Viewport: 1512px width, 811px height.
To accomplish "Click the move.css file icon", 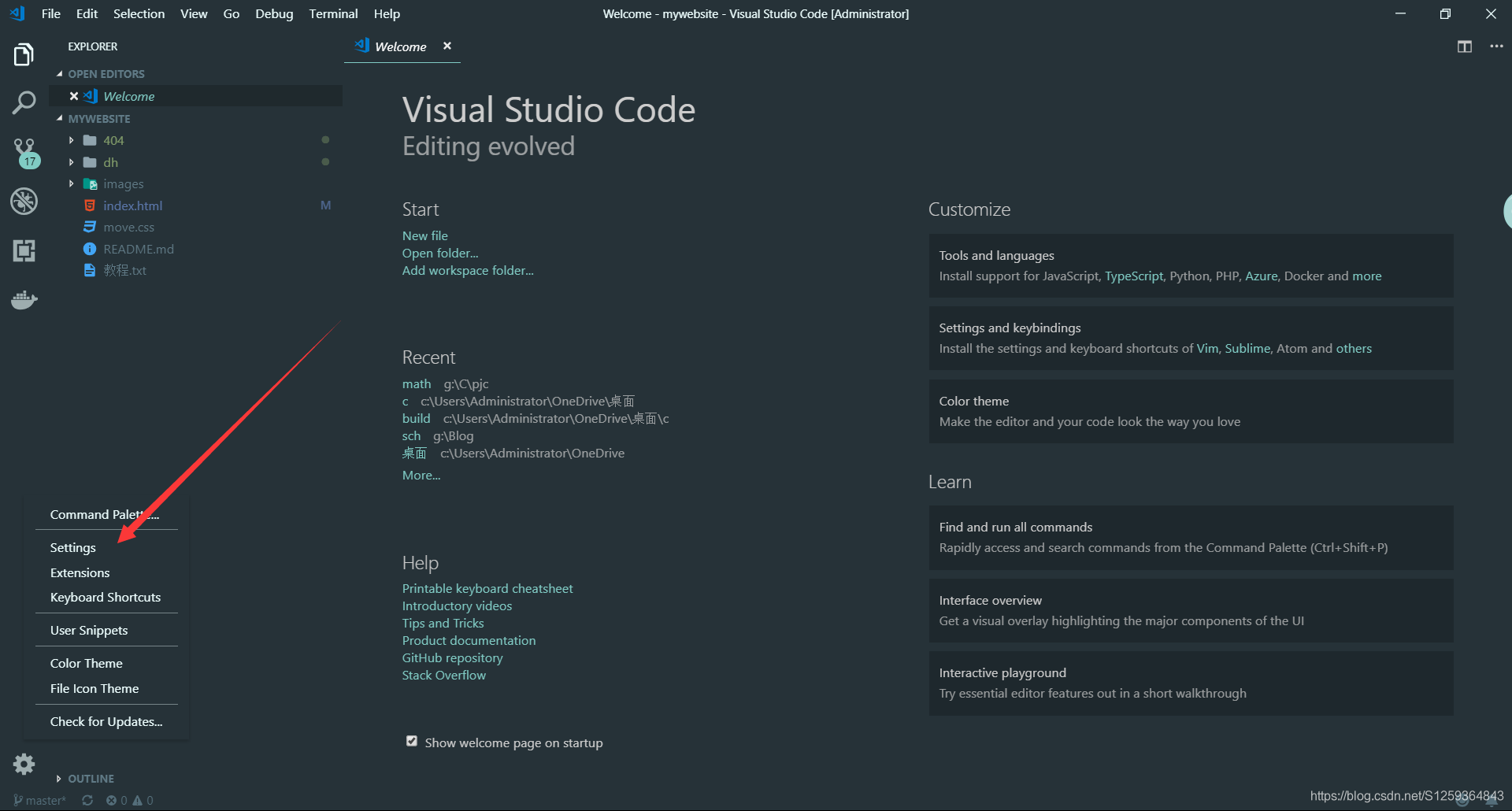I will point(90,227).
